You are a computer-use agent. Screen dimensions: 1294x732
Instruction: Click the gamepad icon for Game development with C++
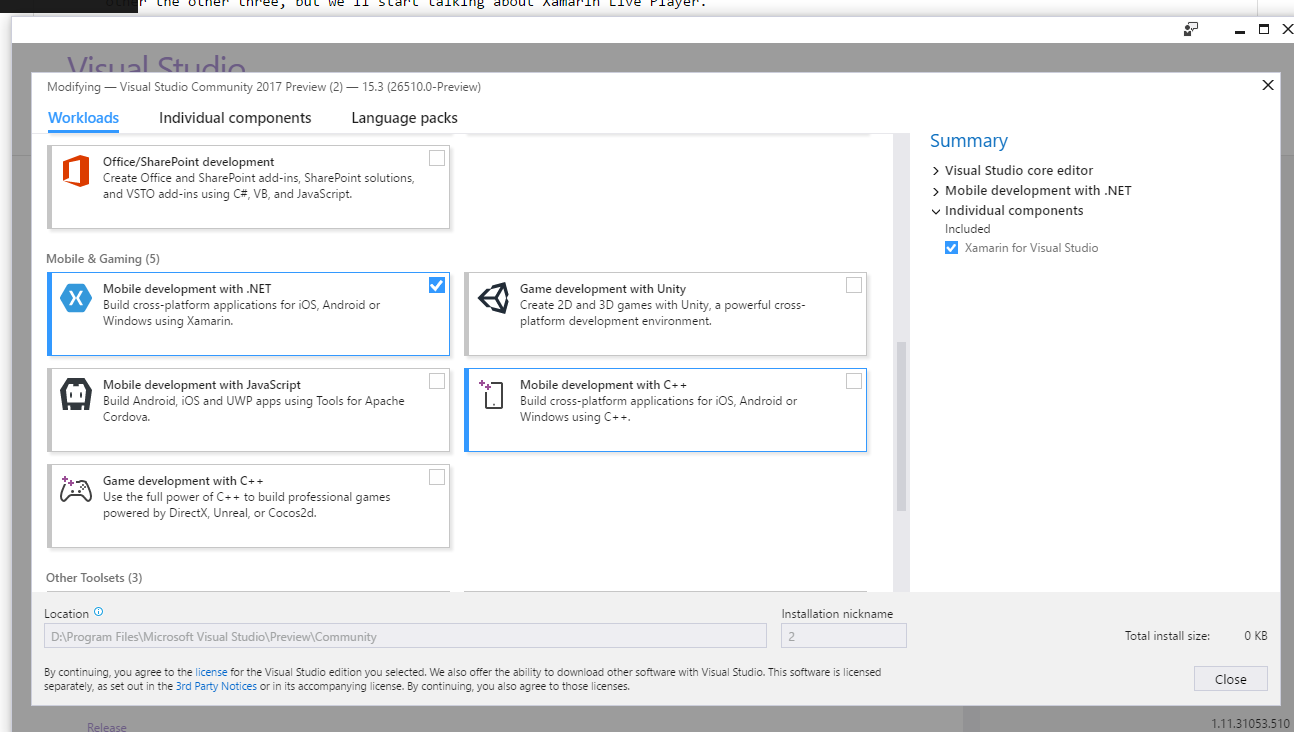pos(76,489)
